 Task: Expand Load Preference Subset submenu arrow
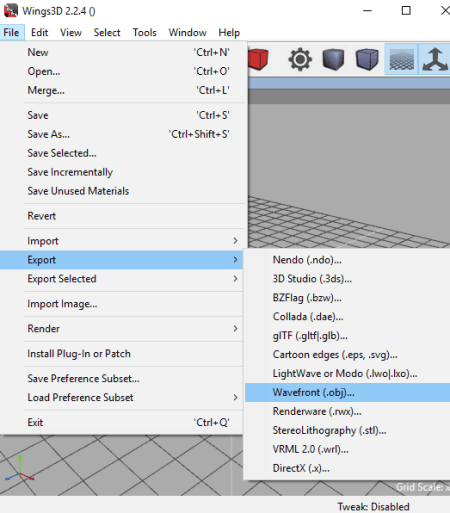point(235,397)
